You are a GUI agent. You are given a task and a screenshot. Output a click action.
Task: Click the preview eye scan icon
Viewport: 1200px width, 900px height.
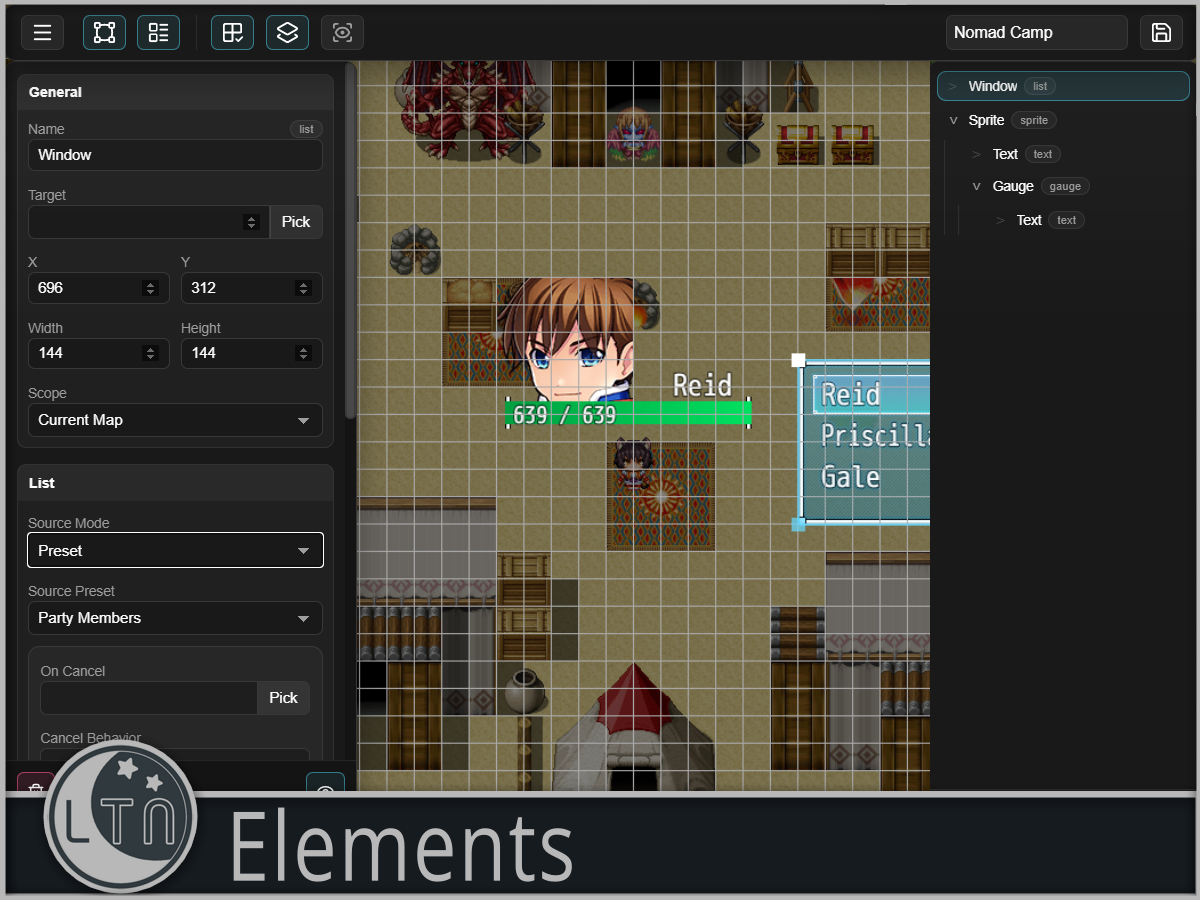coord(342,33)
